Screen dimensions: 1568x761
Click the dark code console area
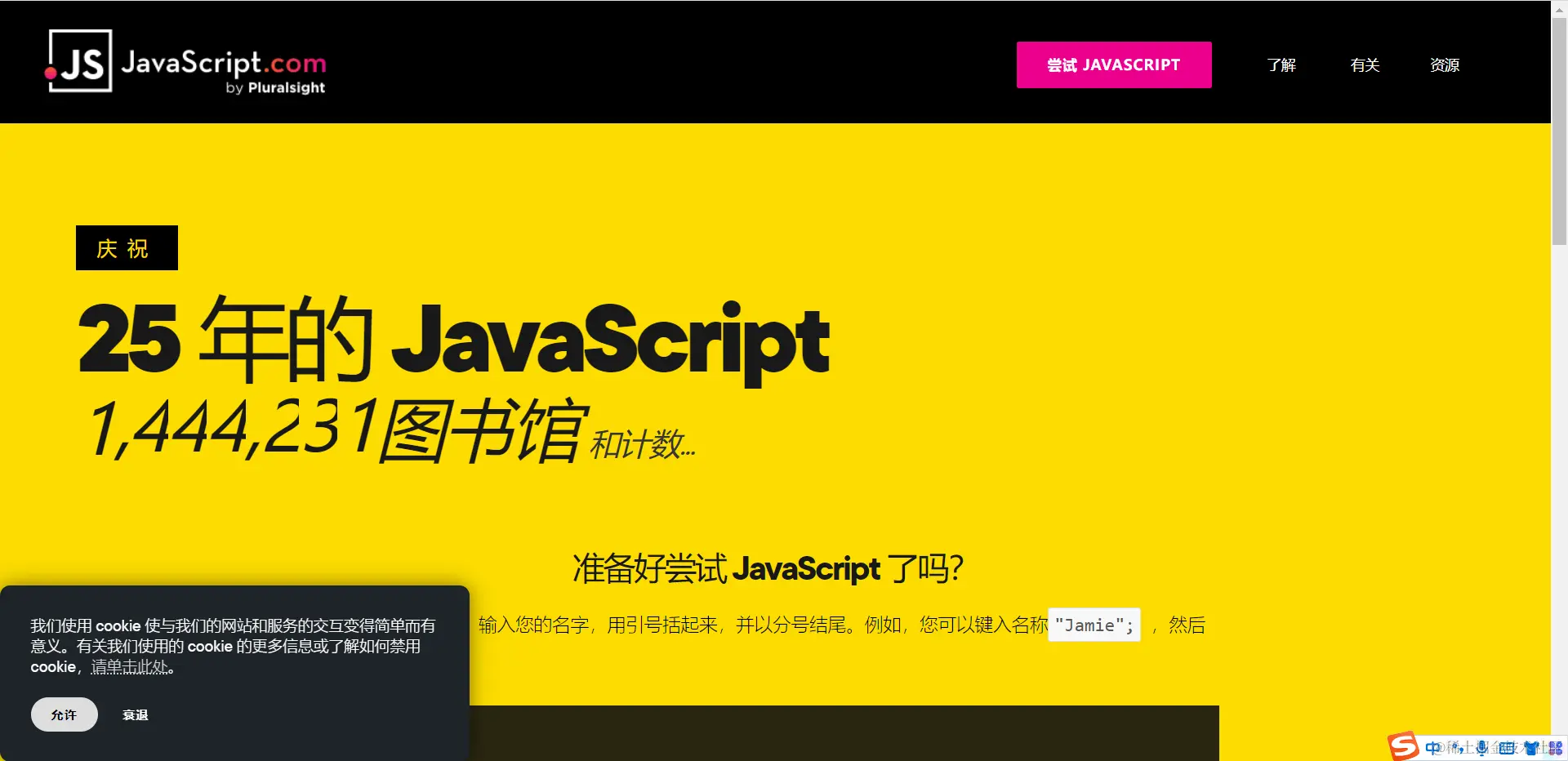[844, 733]
